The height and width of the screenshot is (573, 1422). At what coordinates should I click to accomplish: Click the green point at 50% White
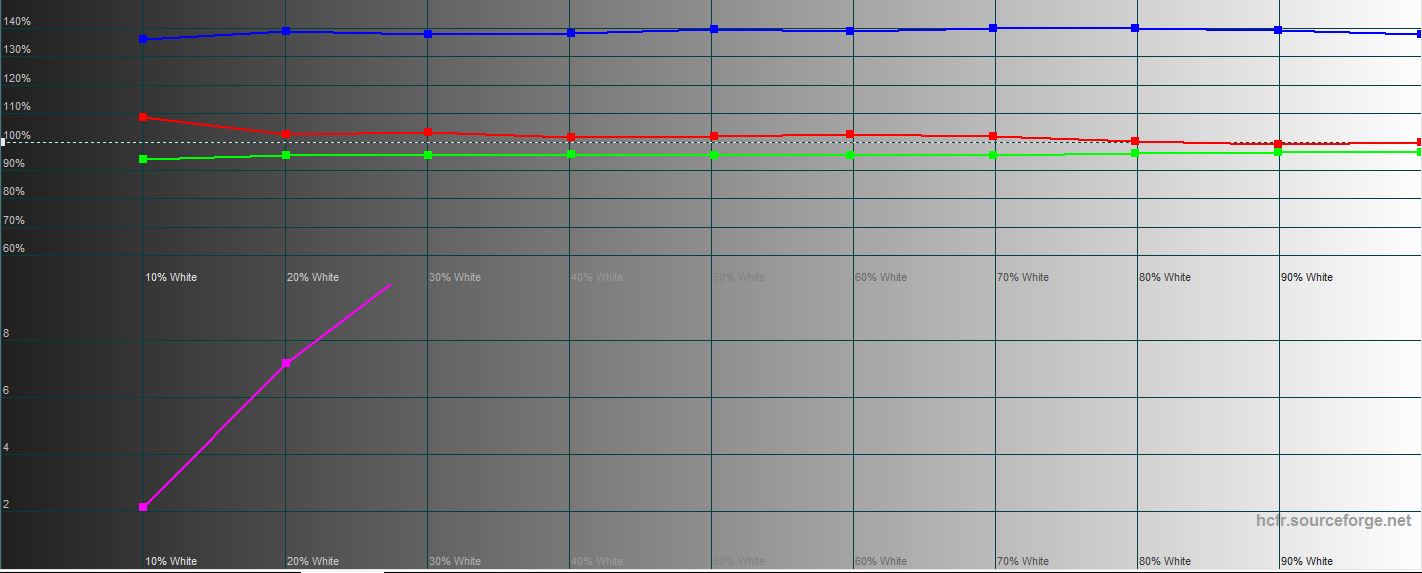click(x=714, y=155)
